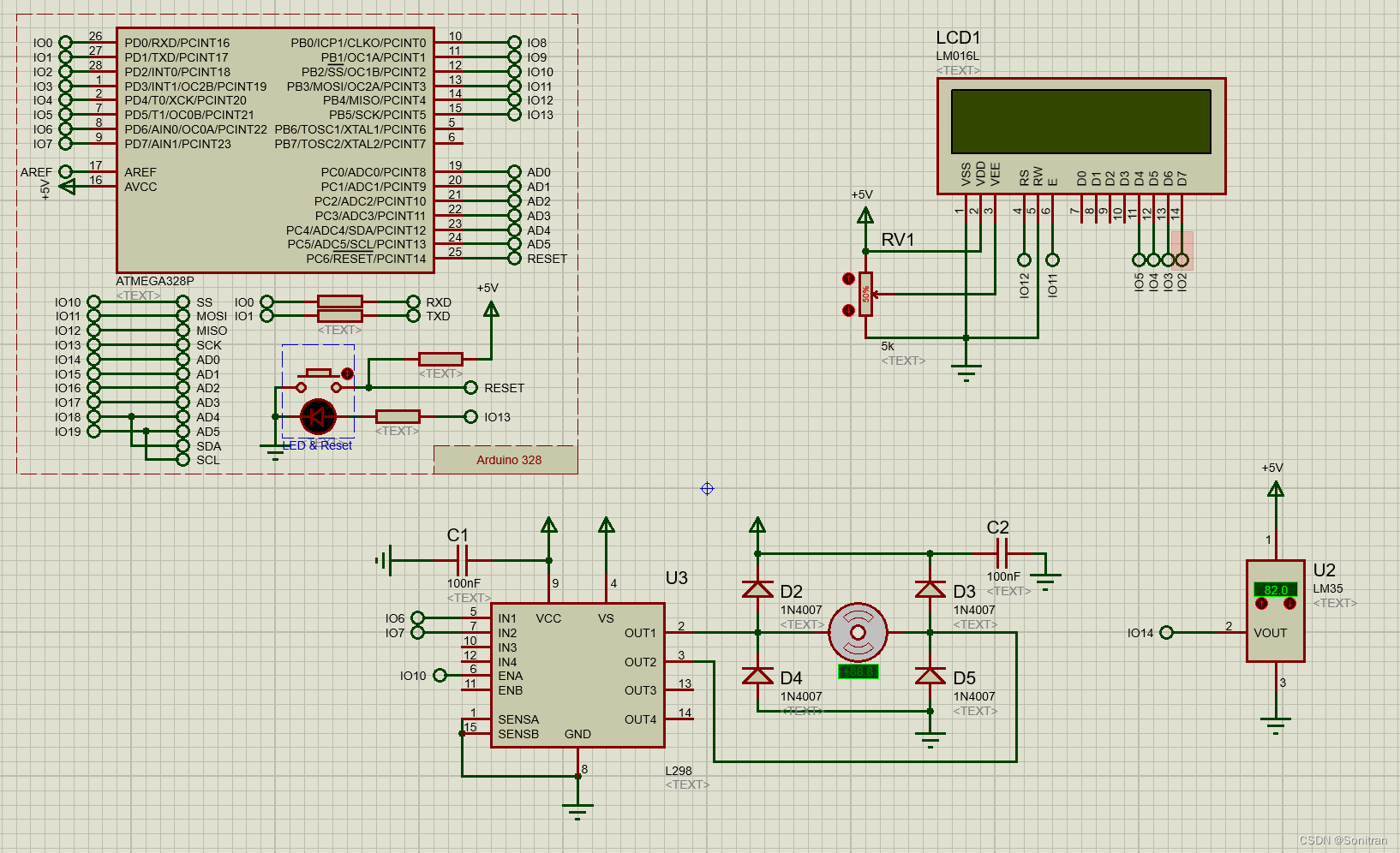
Task: Click the IO12 terminal under LCD RS
Action: (x=1024, y=259)
